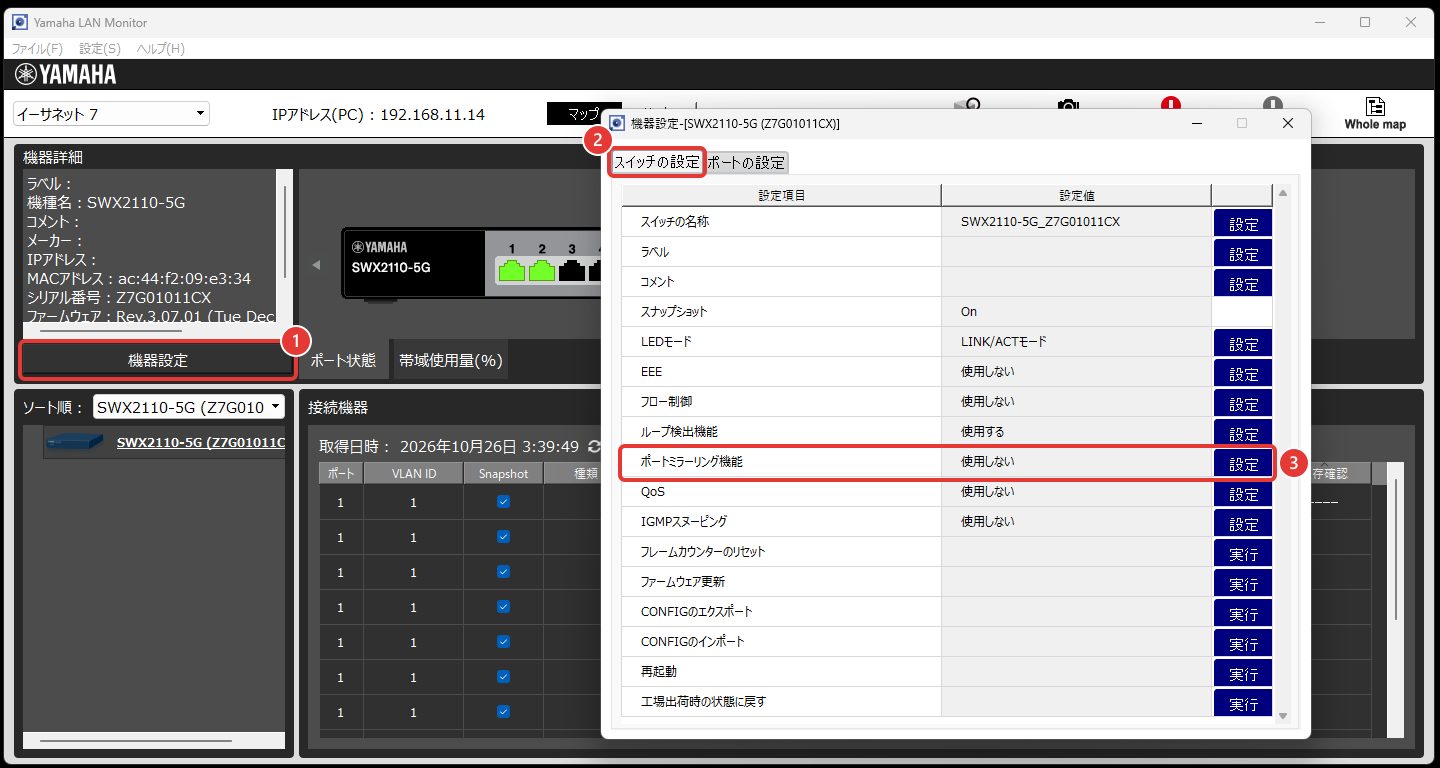Refresh the 取得日時 connected devices list
Viewport: 1440px width, 768px height.
595,446
